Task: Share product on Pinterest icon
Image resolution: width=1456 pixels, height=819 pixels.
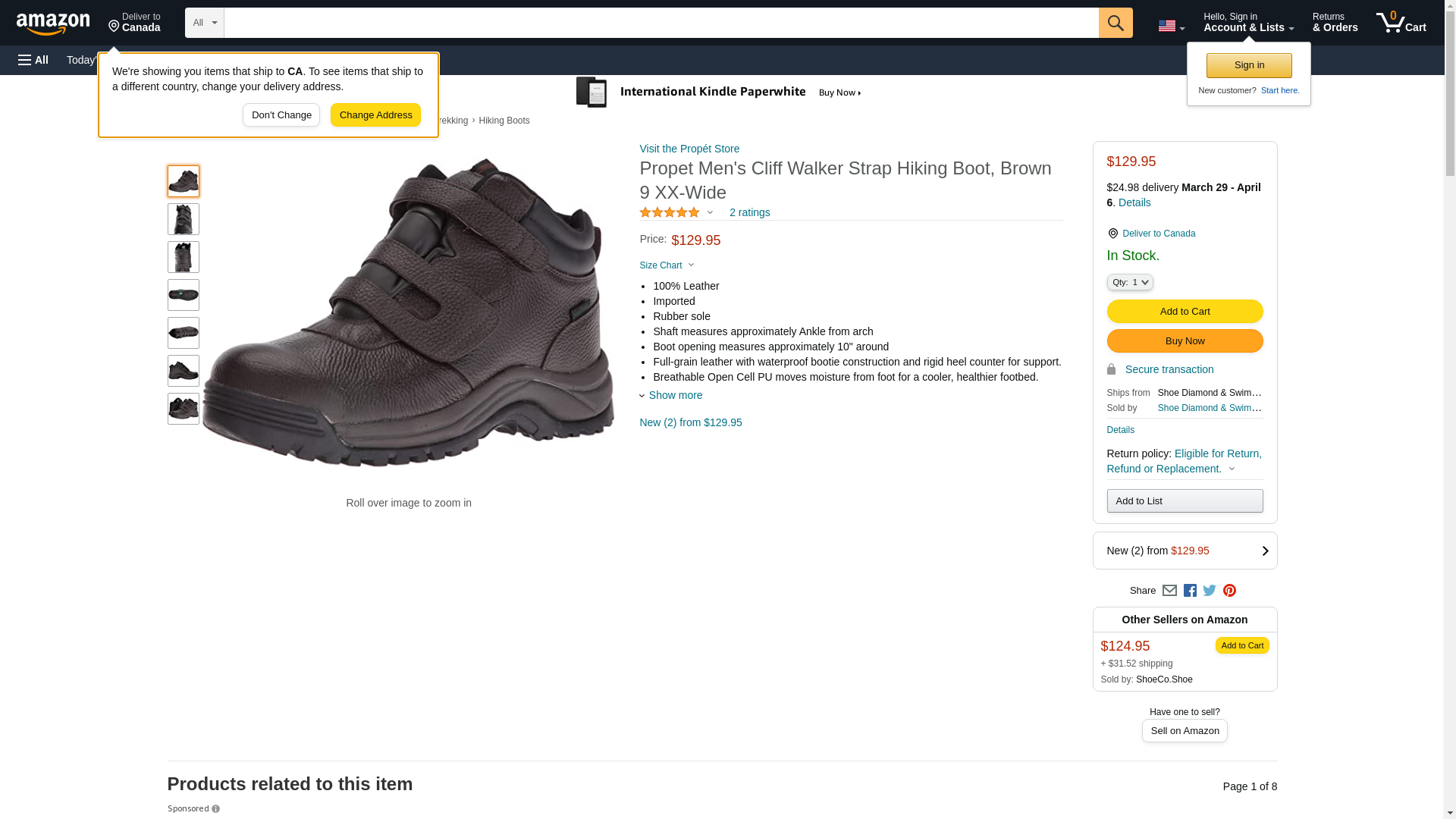Action: (x=1229, y=591)
